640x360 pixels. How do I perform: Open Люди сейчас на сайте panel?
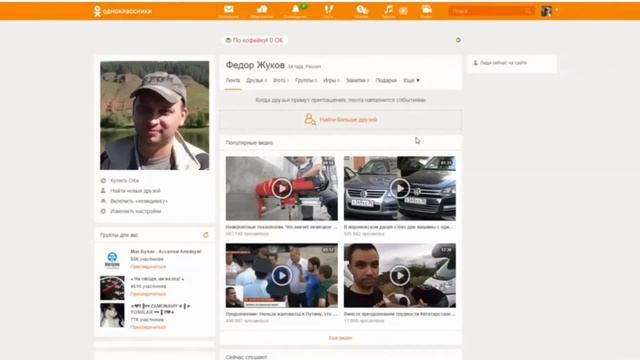[x=511, y=63]
